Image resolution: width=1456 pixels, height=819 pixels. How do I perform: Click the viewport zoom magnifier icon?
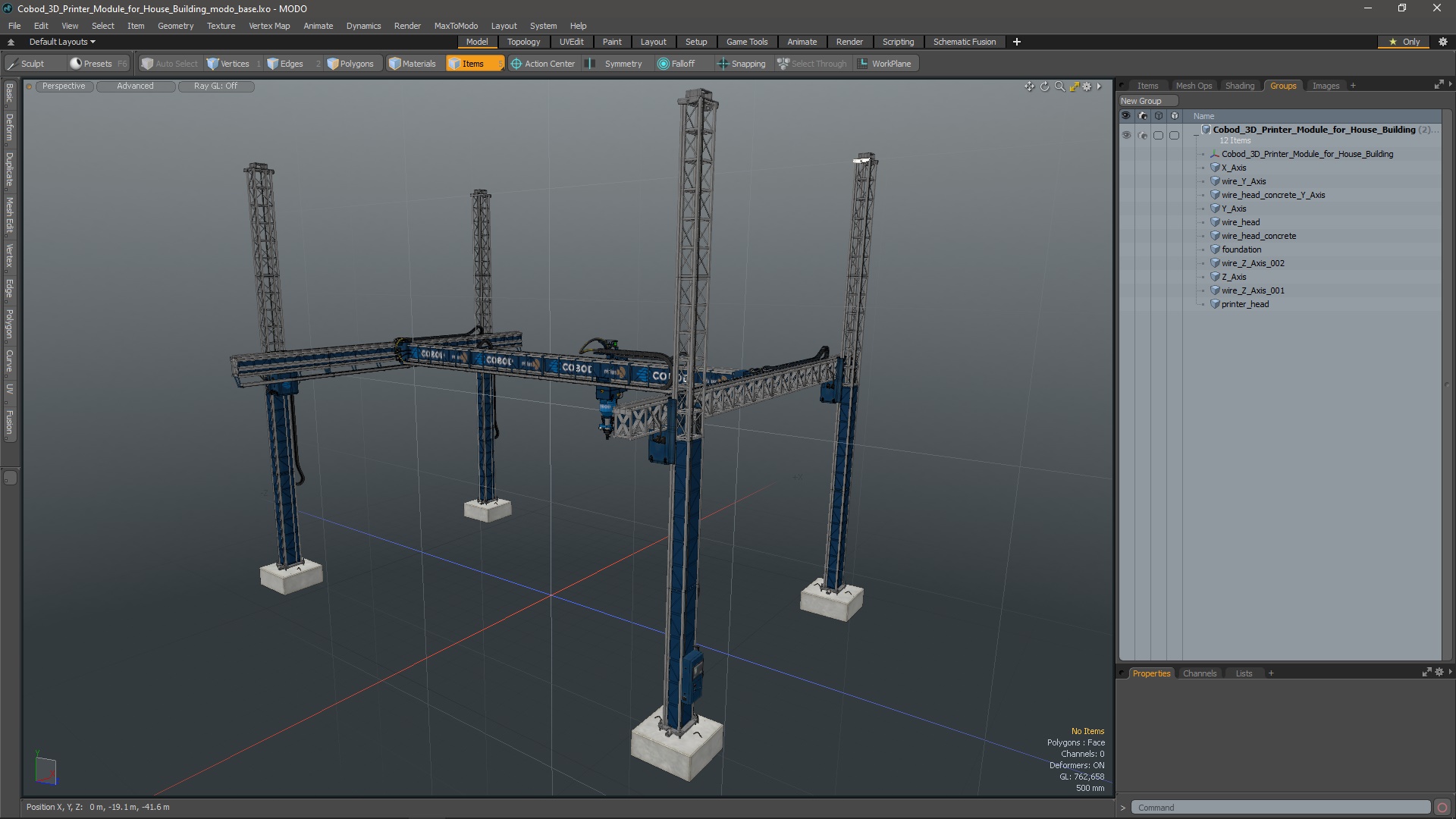(x=1059, y=86)
